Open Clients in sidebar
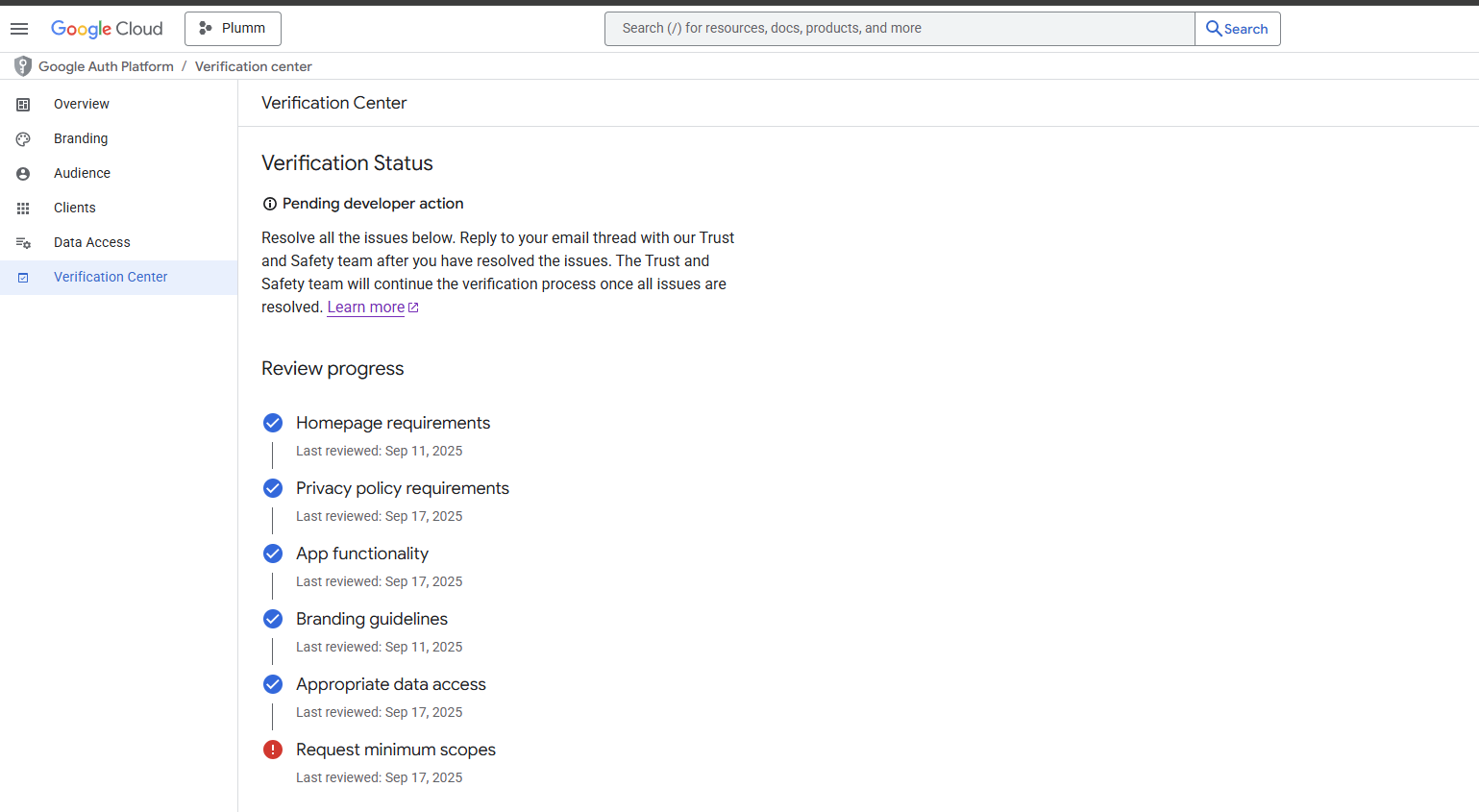 point(119,208)
